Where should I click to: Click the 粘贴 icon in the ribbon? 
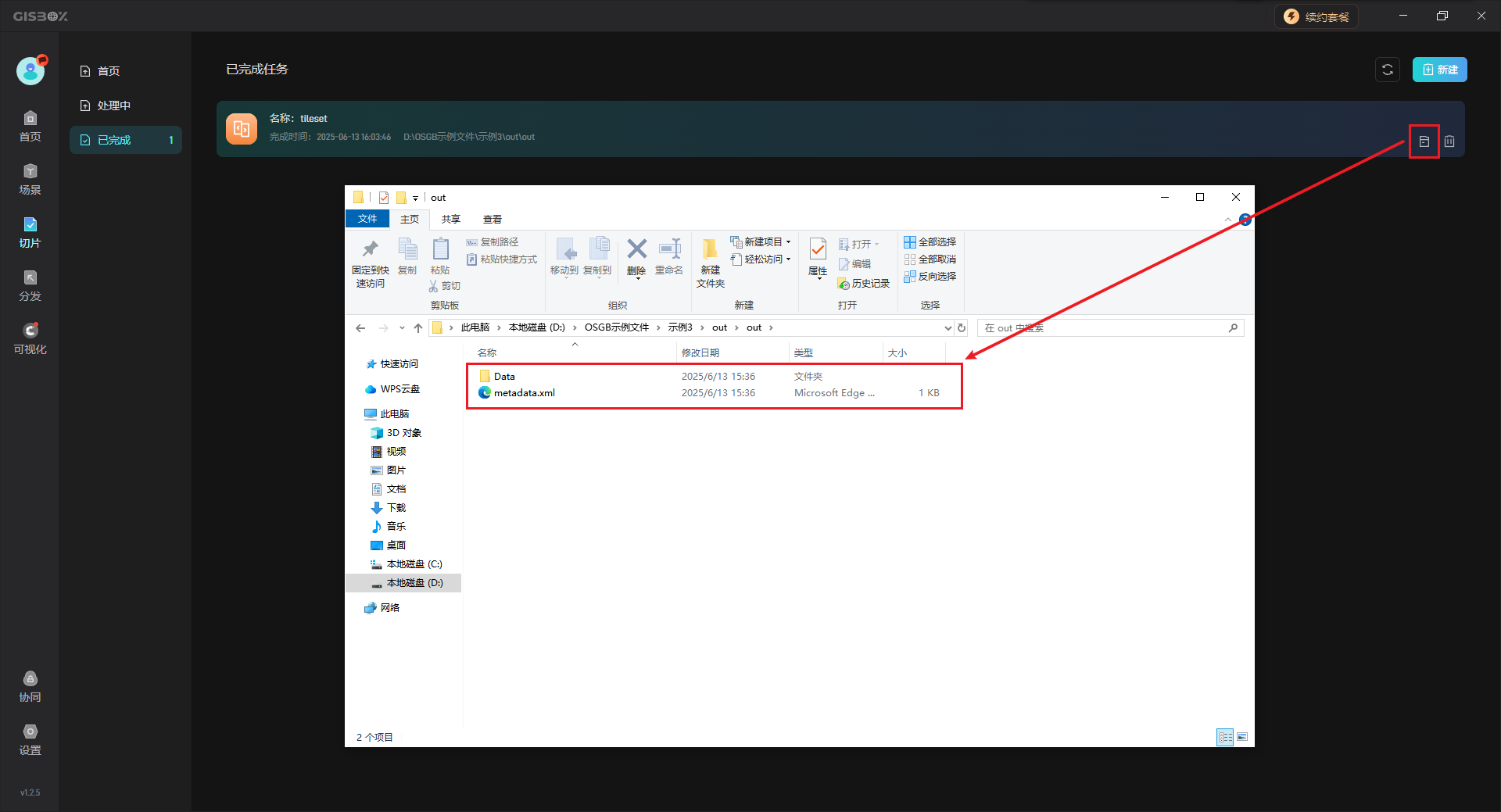pos(440,257)
